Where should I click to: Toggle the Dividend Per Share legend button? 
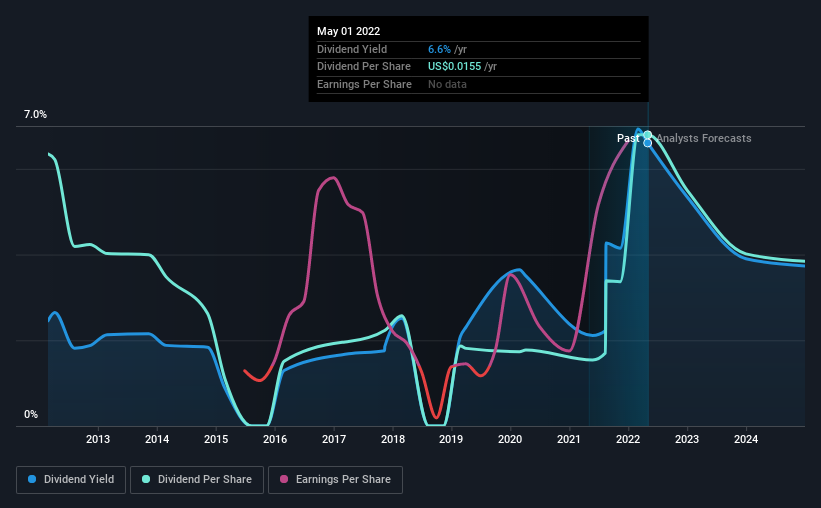point(197,480)
